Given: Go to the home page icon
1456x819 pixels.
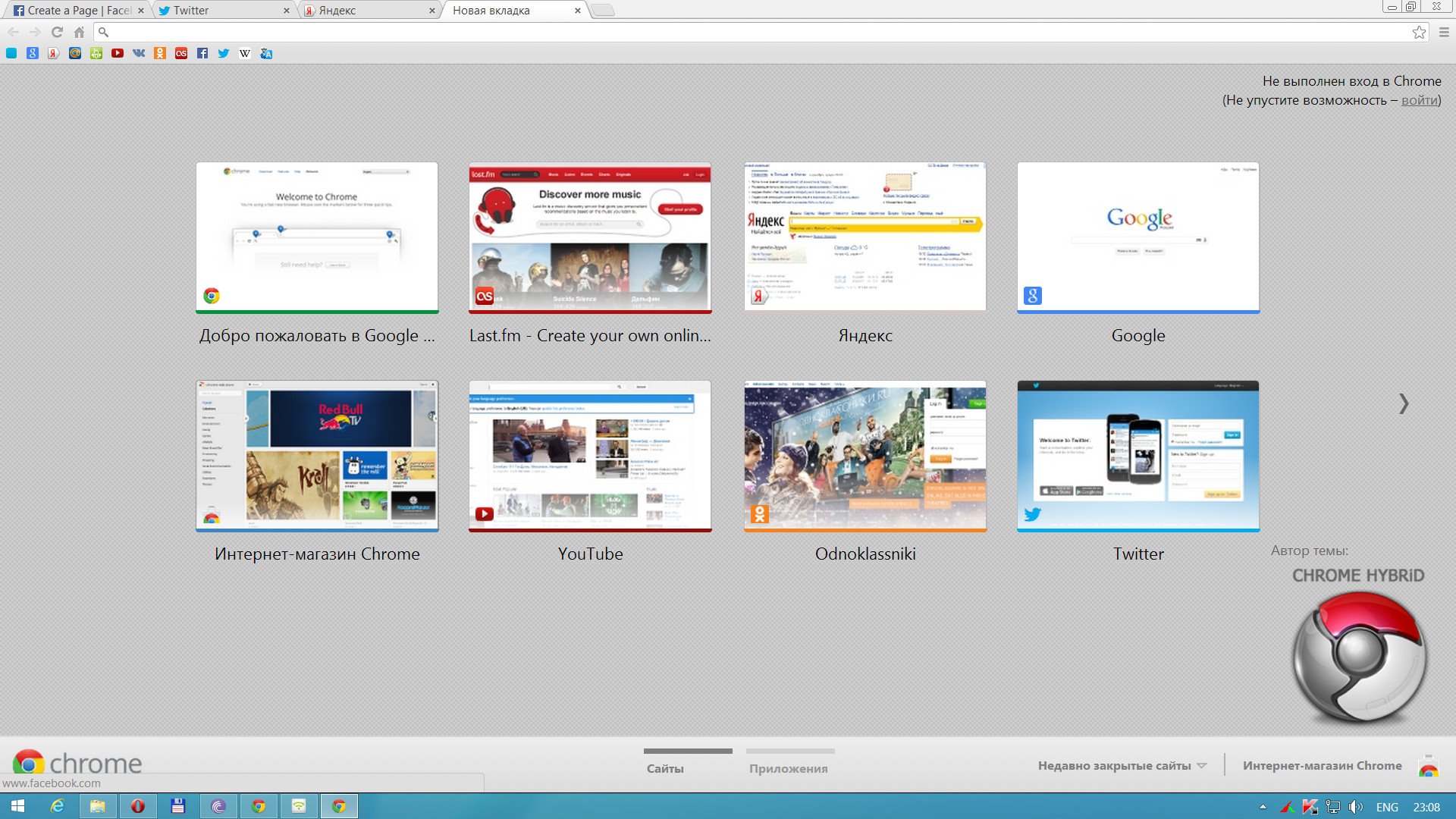Looking at the screenshot, I should tap(79, 32).
